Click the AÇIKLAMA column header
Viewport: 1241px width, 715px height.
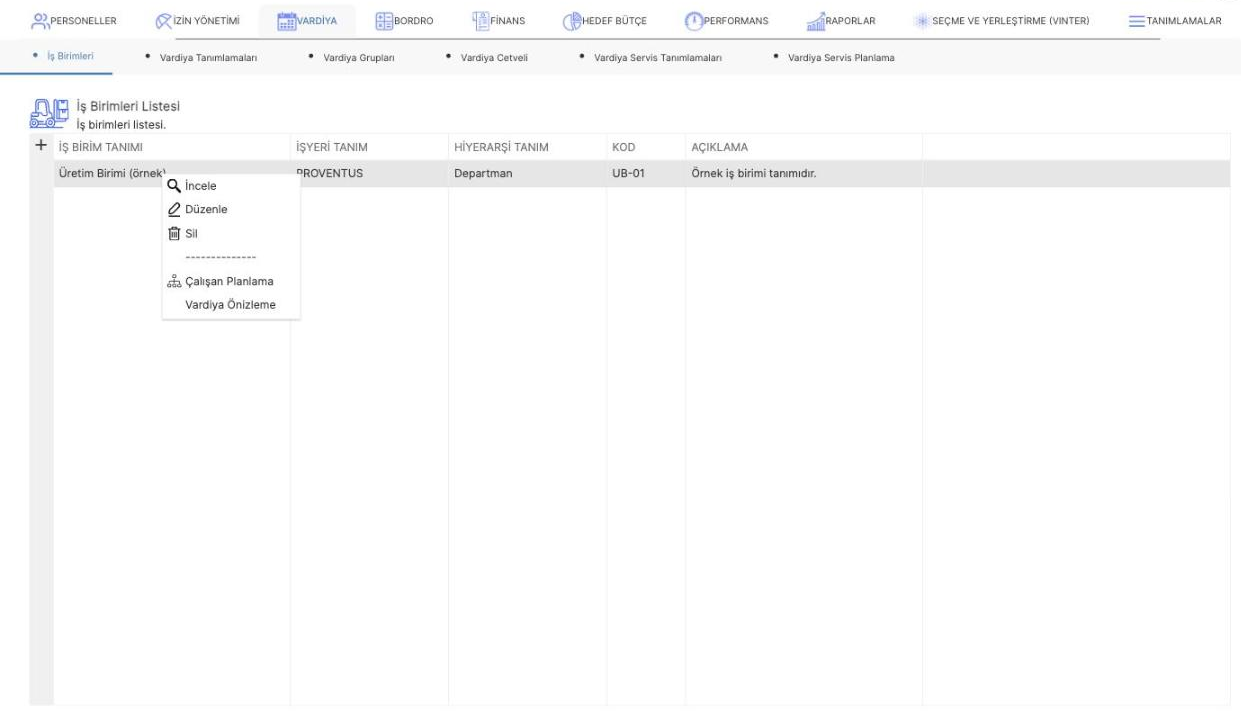pos(804,148)
